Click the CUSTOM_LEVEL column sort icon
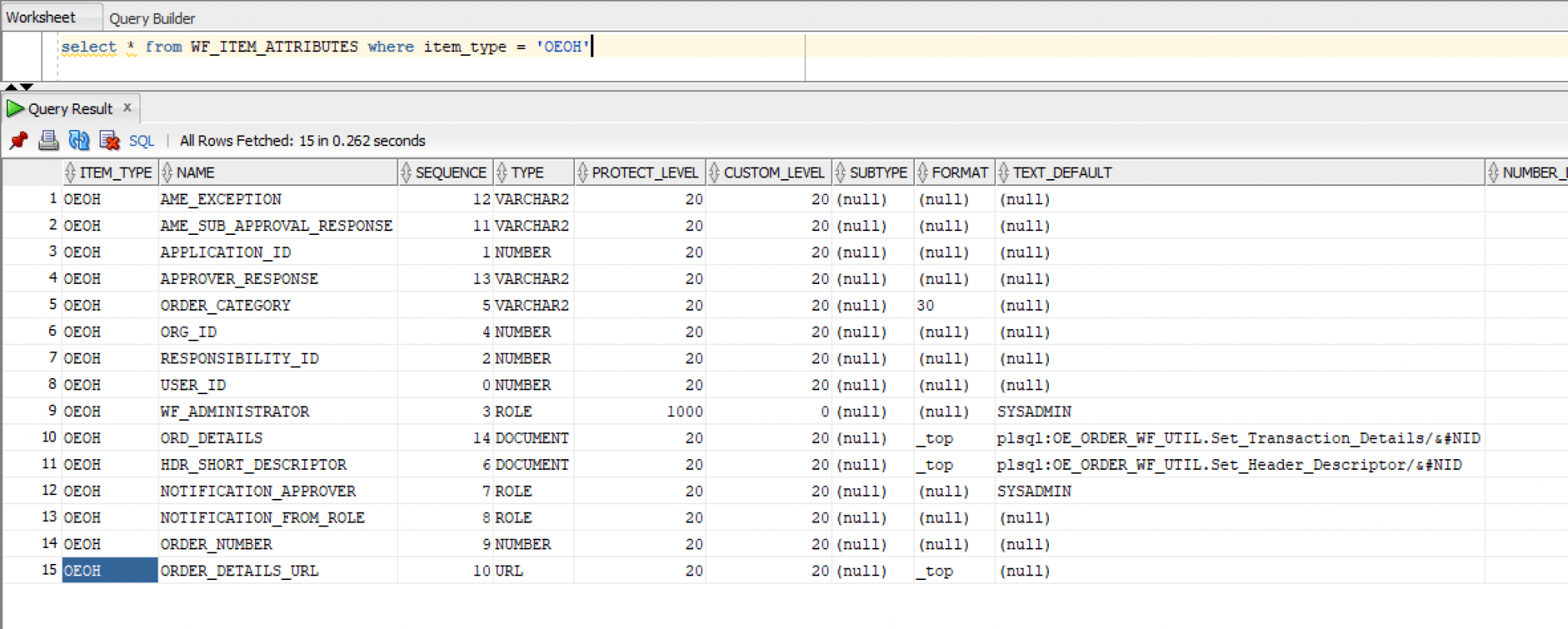The width and height of the screenshot is (1568, 629). click(x=714, y=173)
